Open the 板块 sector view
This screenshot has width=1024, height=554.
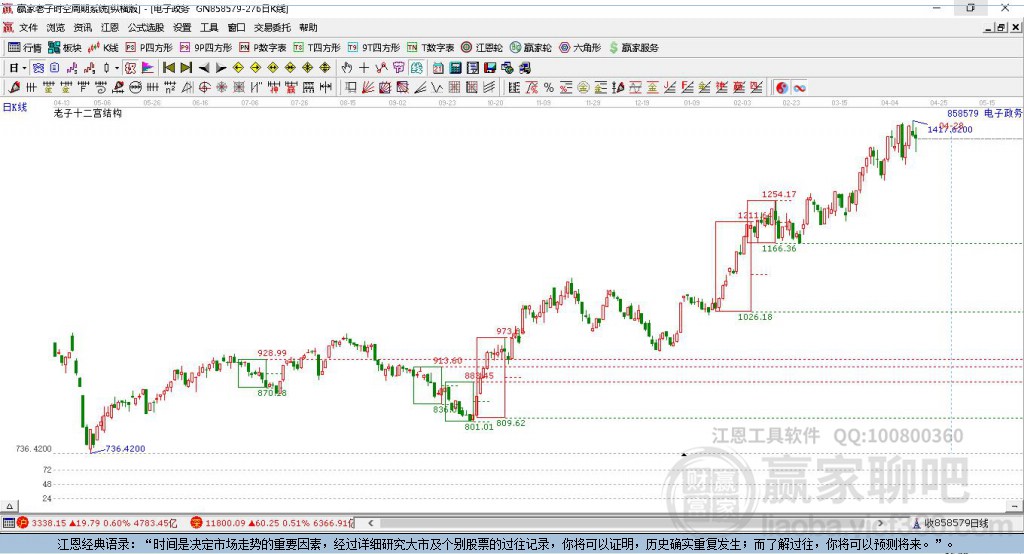pos(64,48)
